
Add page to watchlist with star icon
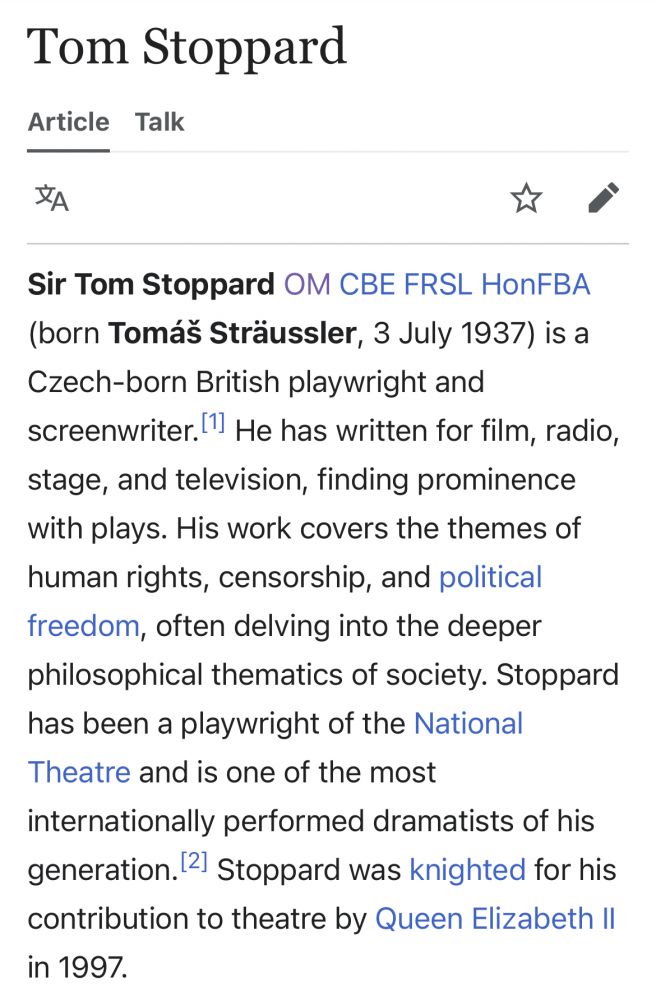click(526, 198)
